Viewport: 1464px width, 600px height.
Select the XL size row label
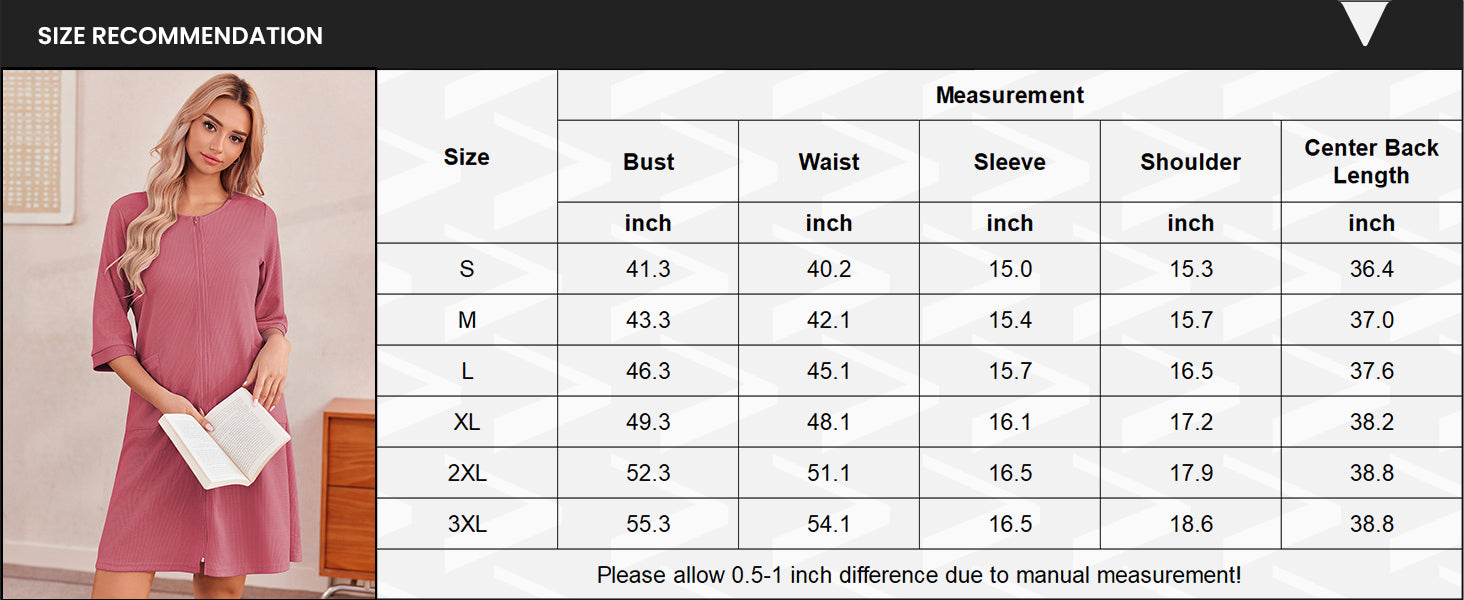[x=466, y=422]
